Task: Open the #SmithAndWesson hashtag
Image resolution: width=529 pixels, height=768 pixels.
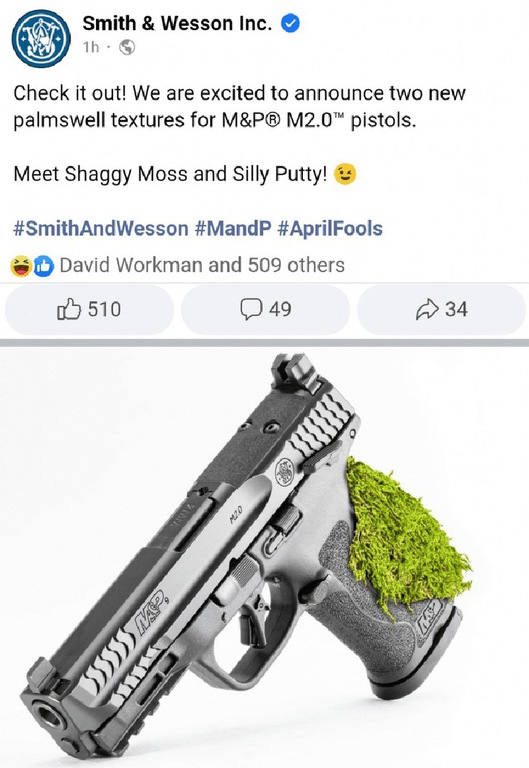Action: 101,229
